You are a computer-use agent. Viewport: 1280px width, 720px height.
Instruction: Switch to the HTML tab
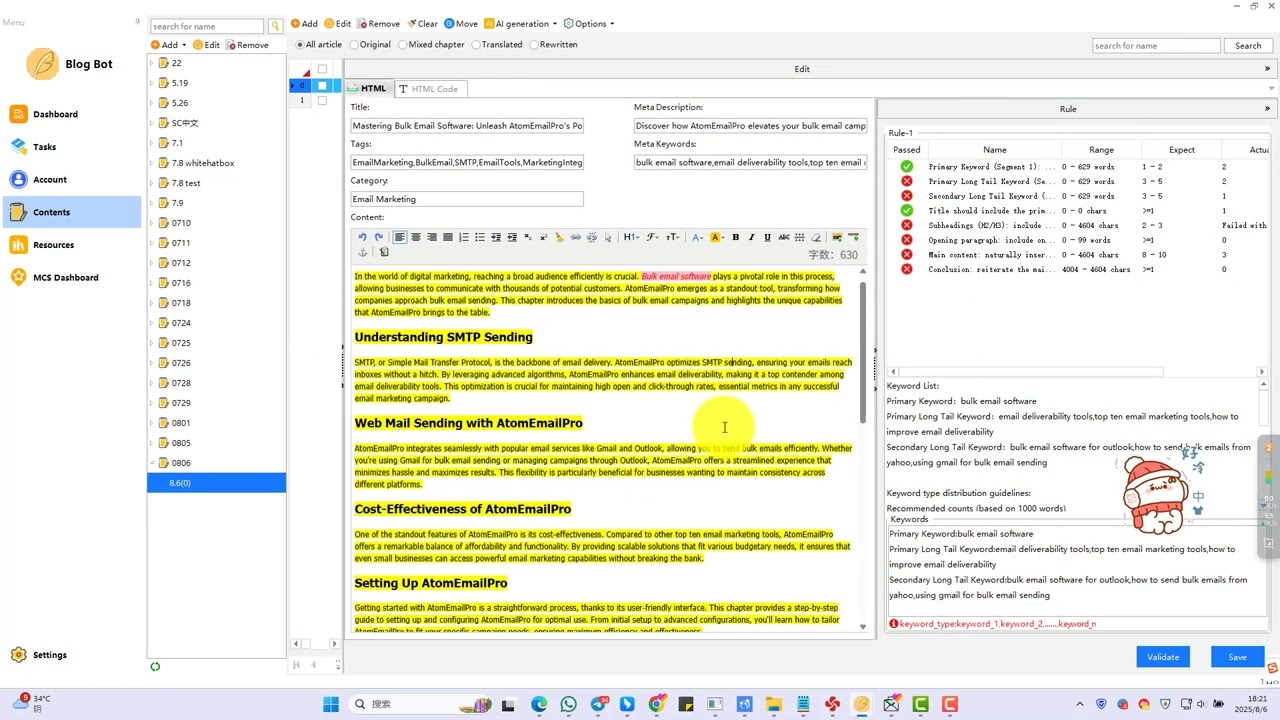pos(368,89)
